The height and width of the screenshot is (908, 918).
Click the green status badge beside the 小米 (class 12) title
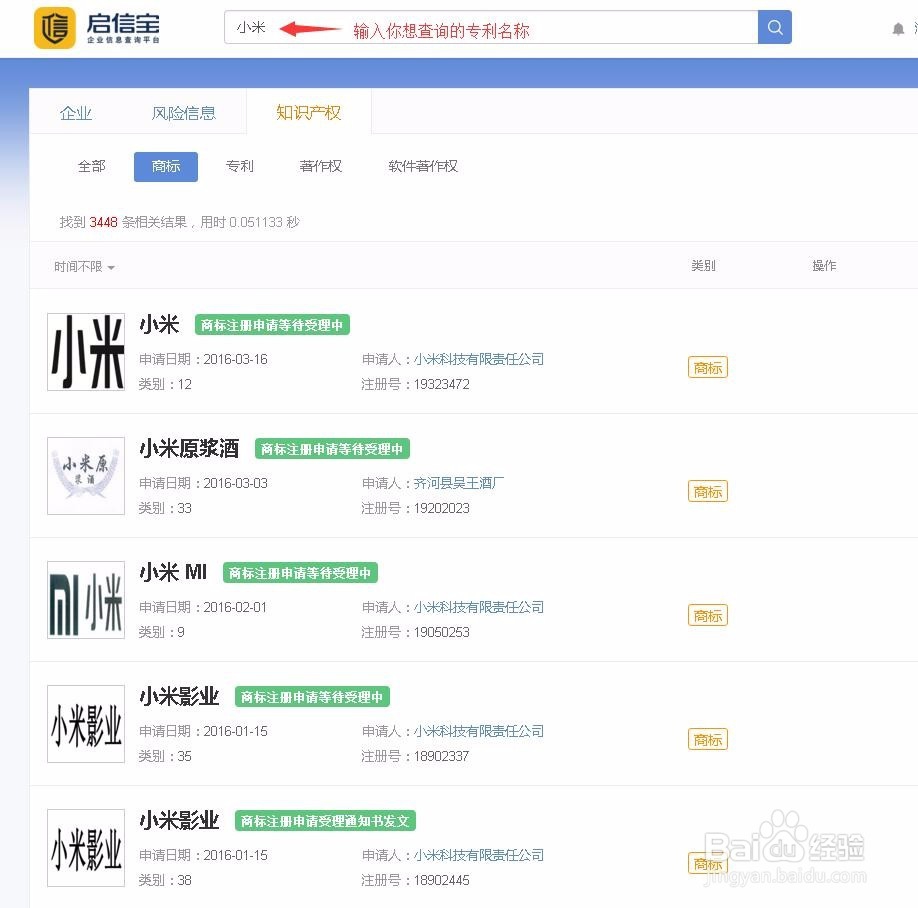pyautogui.click(x=272, y=325)
